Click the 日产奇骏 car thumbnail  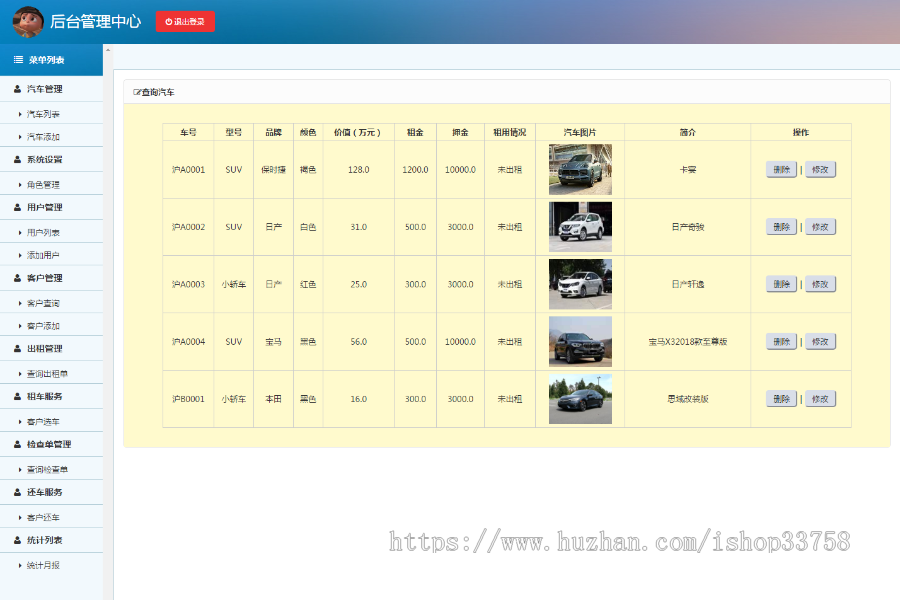[581, 227]
